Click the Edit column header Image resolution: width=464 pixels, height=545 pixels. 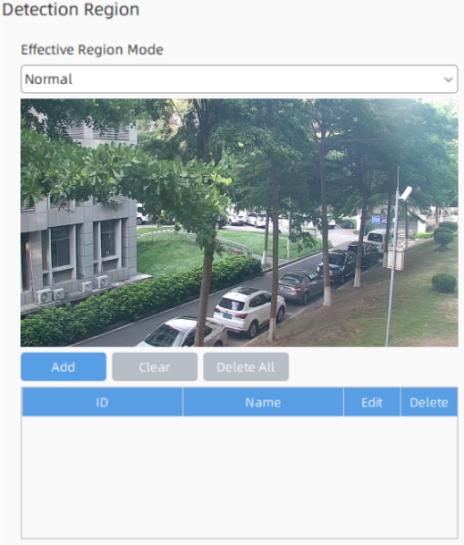click(372, 402)
